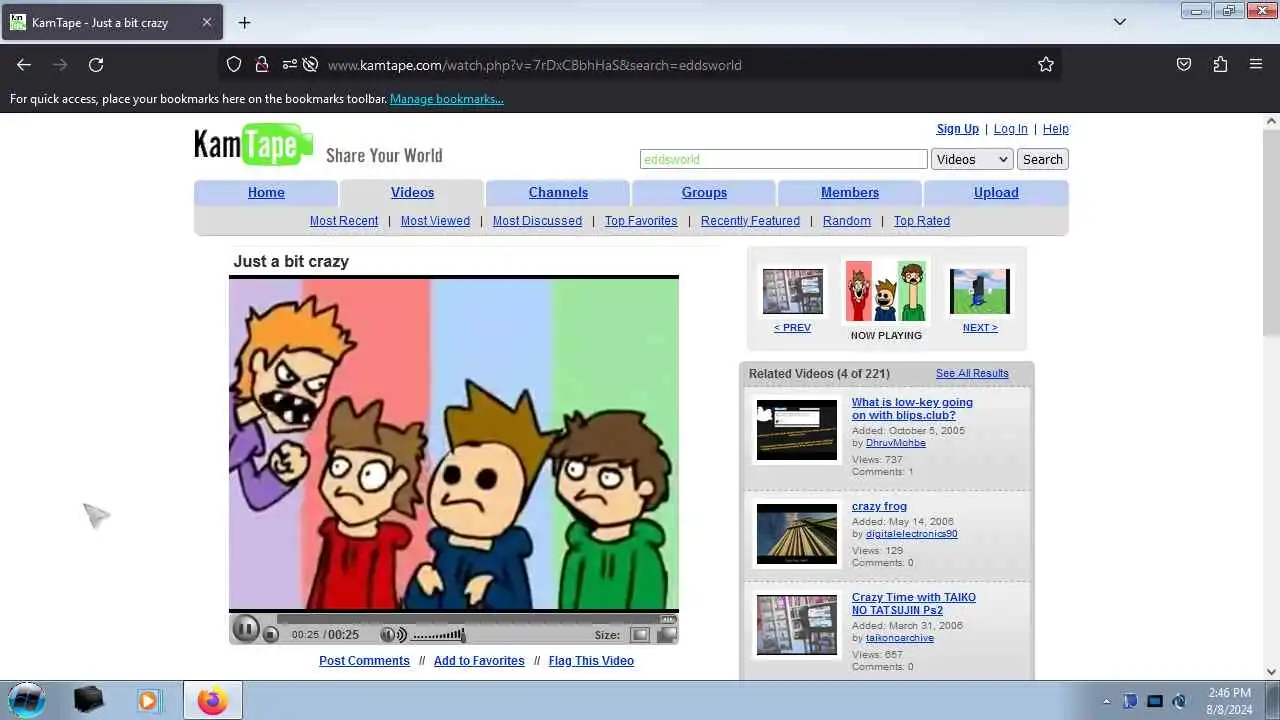The height and width of the screenshot is (720, 1280).
Task: Click the Sign Up link
Action: click(x=958, y=129)
